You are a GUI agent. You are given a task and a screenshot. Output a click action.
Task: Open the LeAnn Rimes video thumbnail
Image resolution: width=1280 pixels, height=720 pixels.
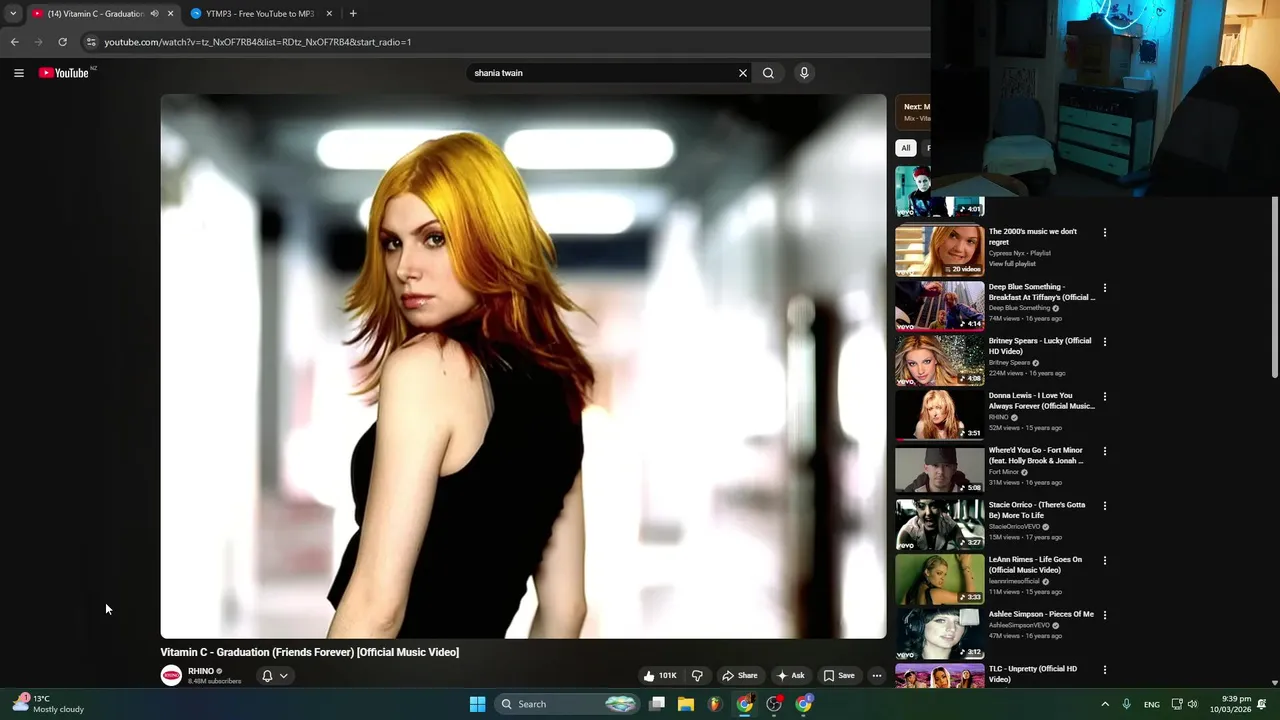940,578
